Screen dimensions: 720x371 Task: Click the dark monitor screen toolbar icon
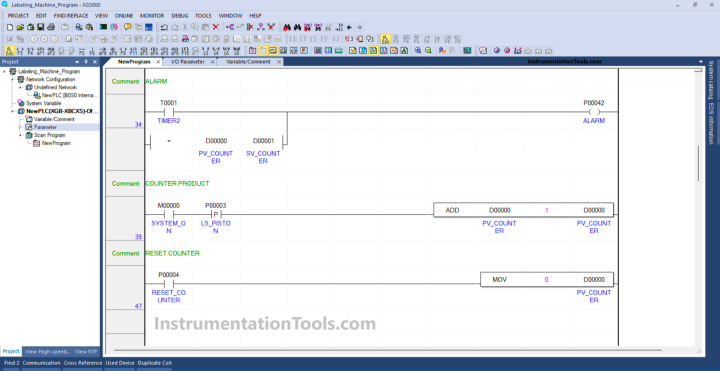click(103, 27)
